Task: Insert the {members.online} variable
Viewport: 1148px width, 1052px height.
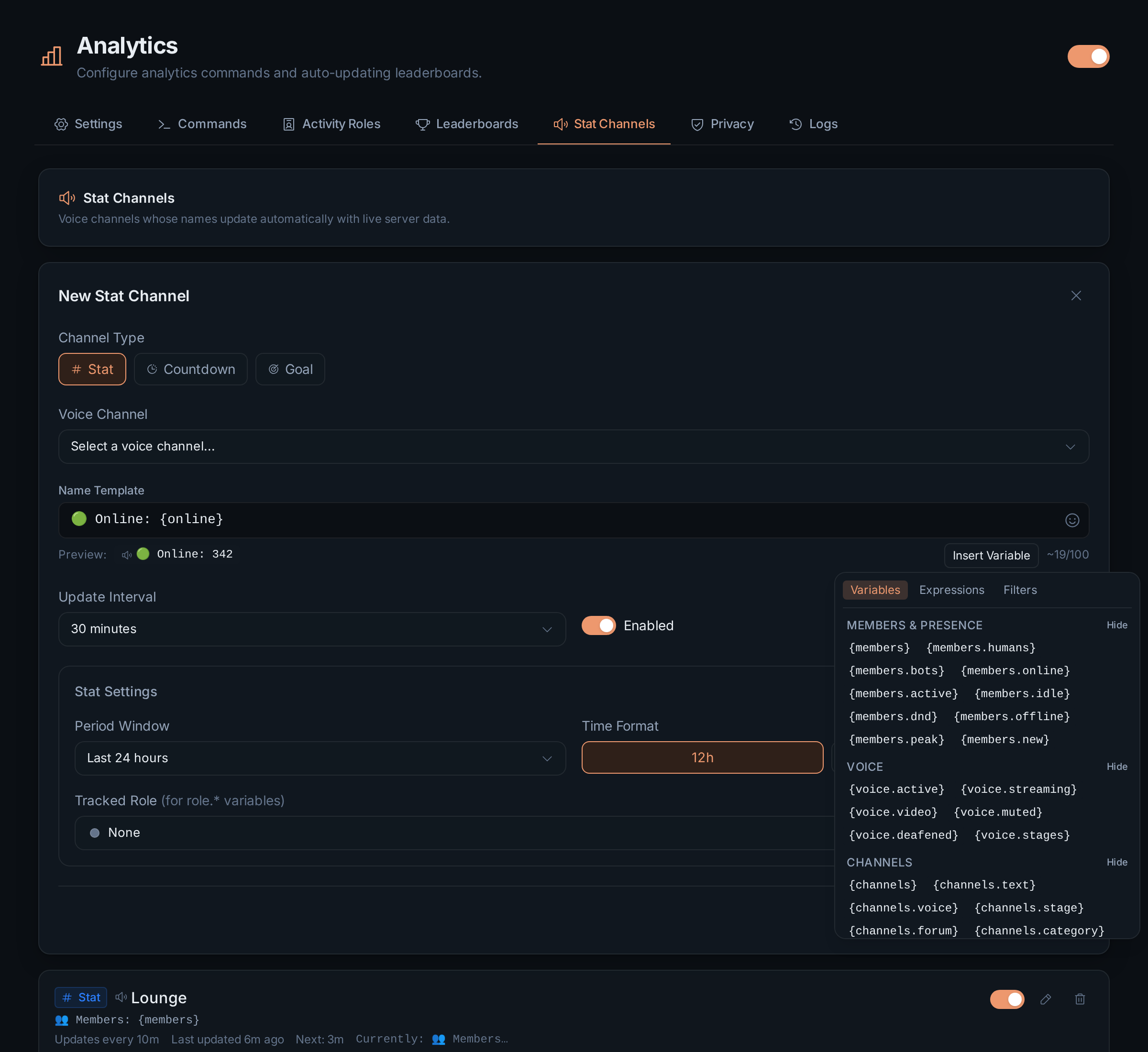Action: tap(1016, 670)
